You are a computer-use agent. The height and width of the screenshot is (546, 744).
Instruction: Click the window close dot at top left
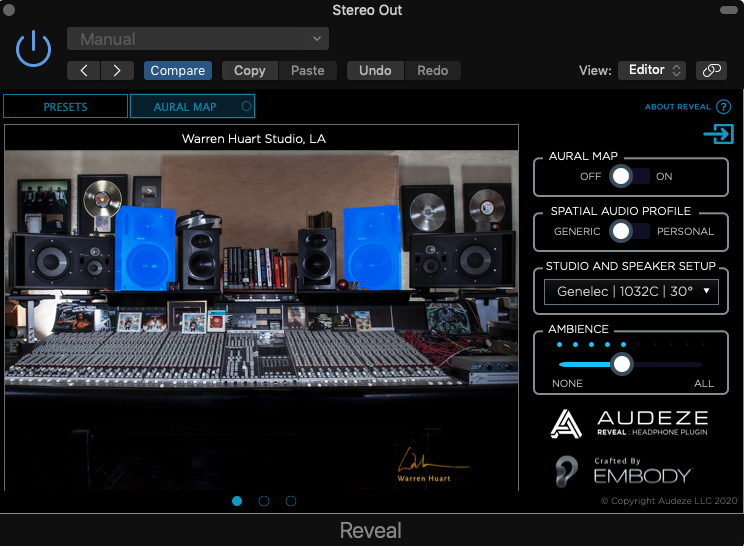(9, 9)
